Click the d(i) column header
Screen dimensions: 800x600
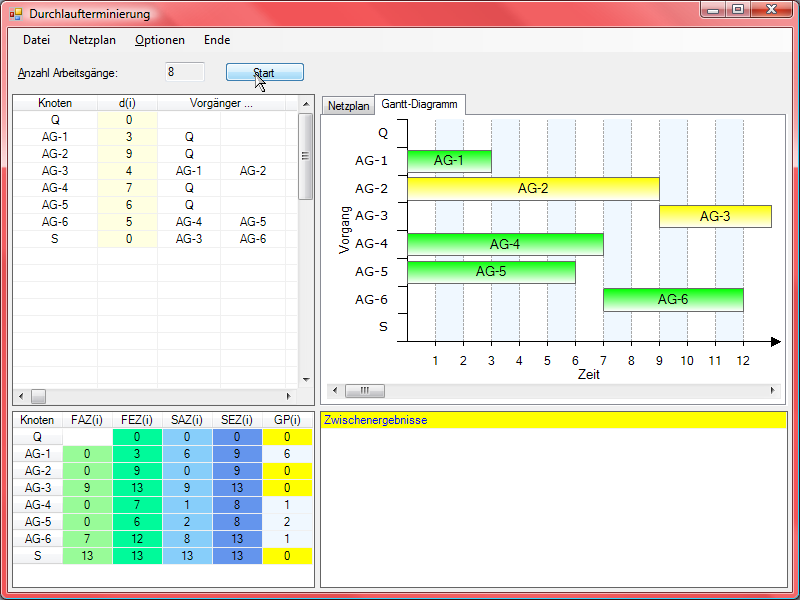coord(127,103)
